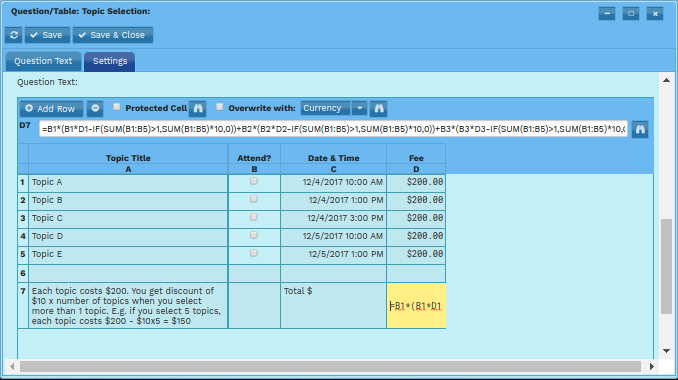
Task: Select the Topic B cell
Action: pos(128,201)
